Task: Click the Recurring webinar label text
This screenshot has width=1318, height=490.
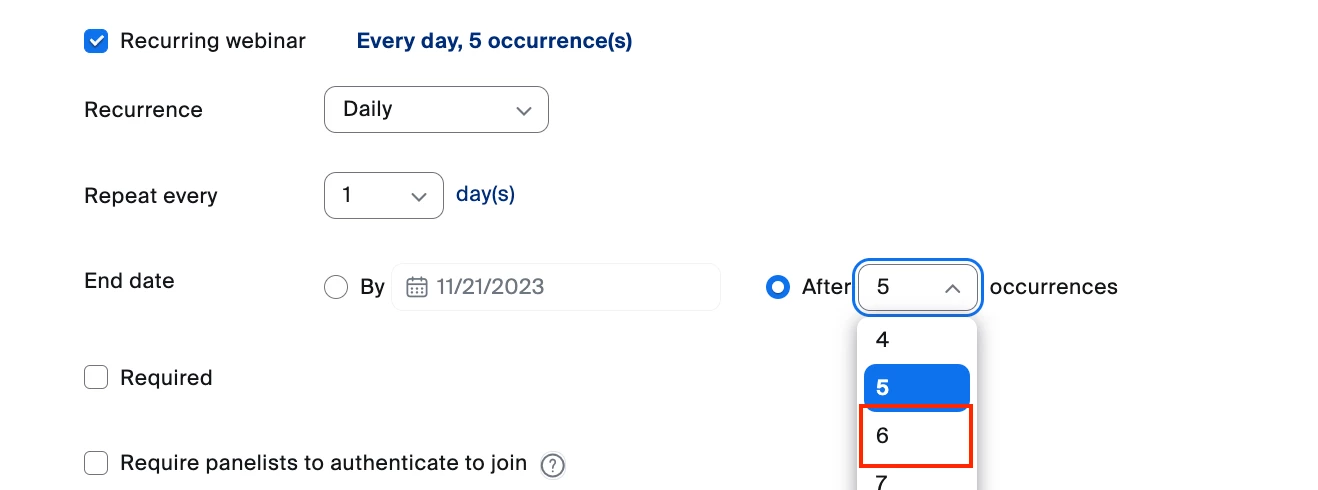Action: click(213, 41)
